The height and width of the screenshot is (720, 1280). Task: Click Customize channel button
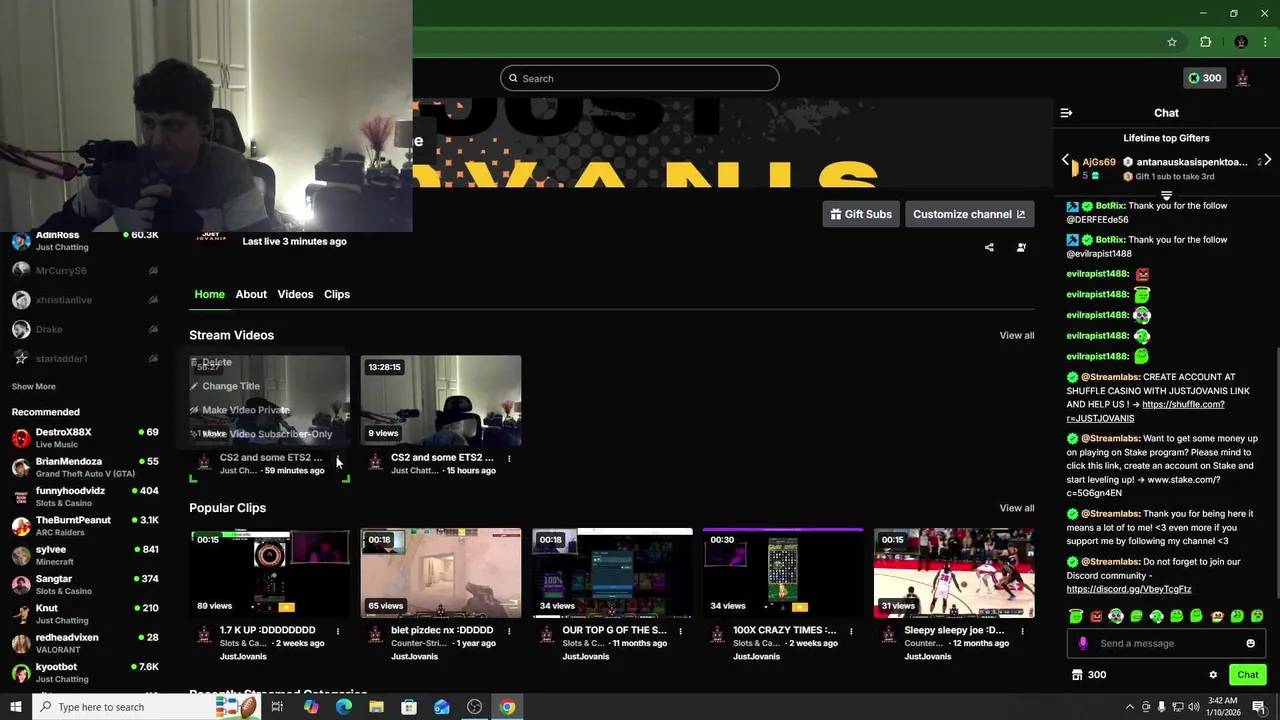tap(969, 214)
